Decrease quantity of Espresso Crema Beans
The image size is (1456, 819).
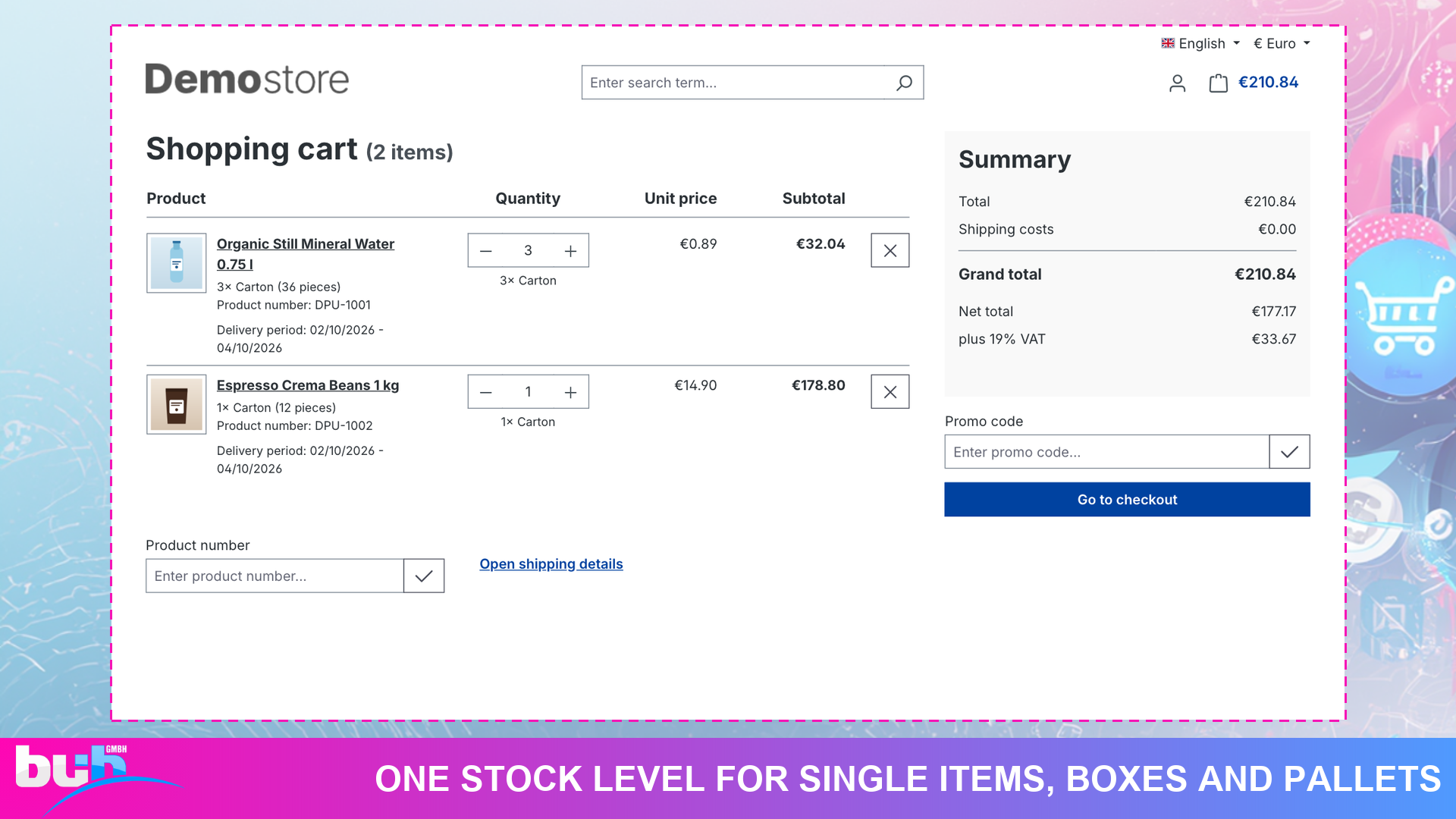pos(486,392)
